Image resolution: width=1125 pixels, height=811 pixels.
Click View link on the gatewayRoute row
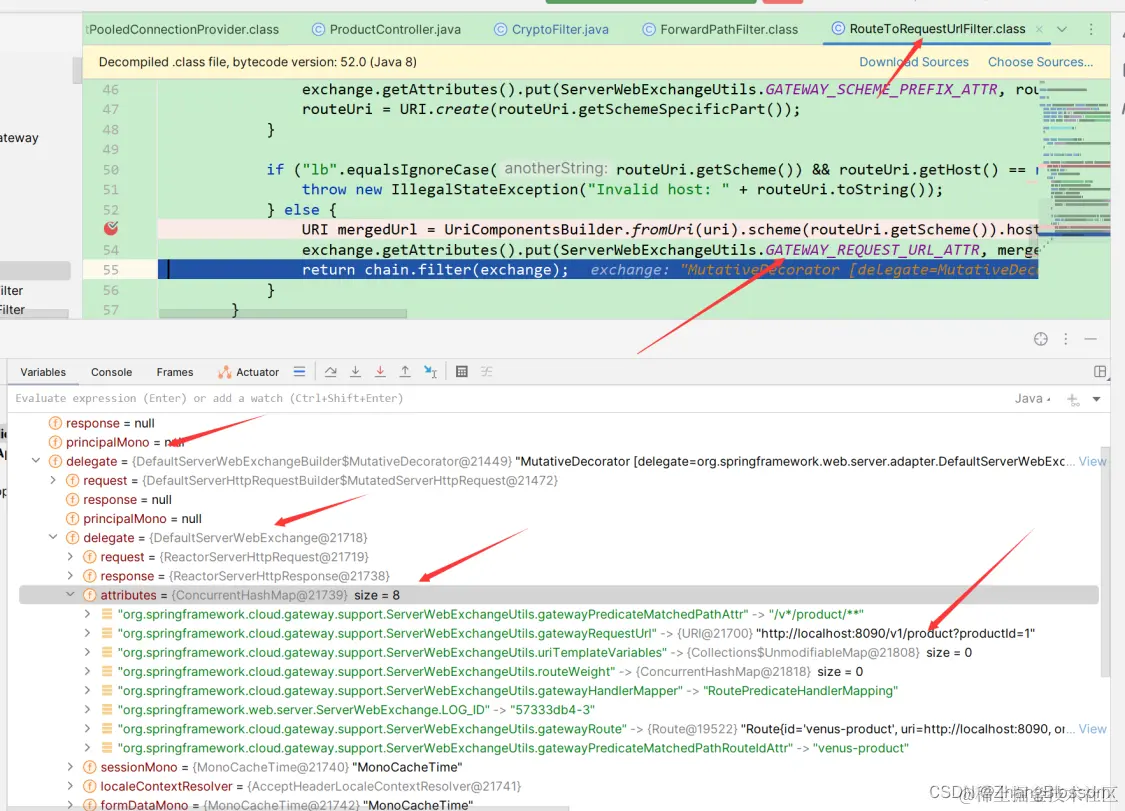pos(1092,728)
